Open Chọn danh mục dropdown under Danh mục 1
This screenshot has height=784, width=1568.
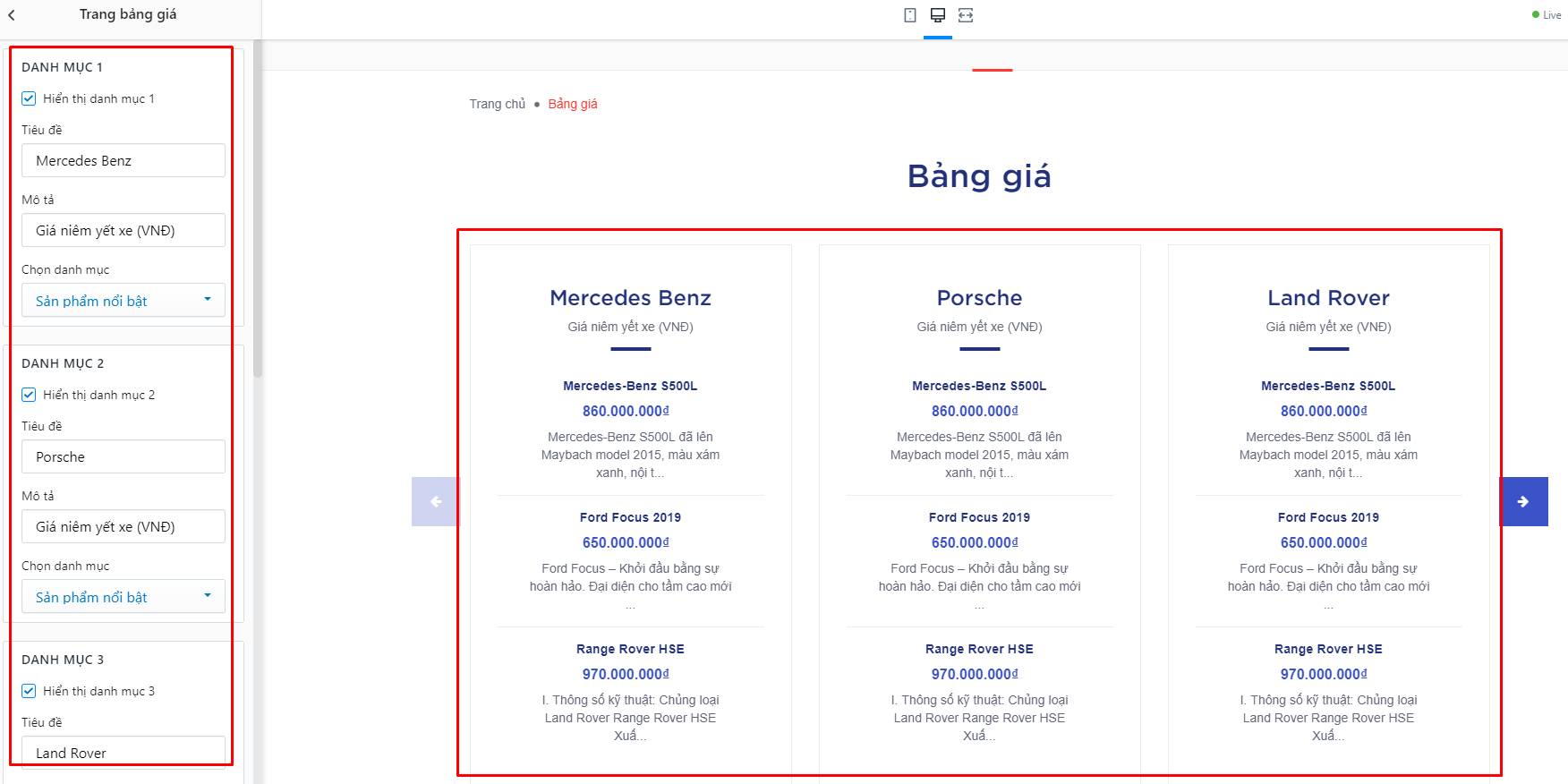coord(124,301)
